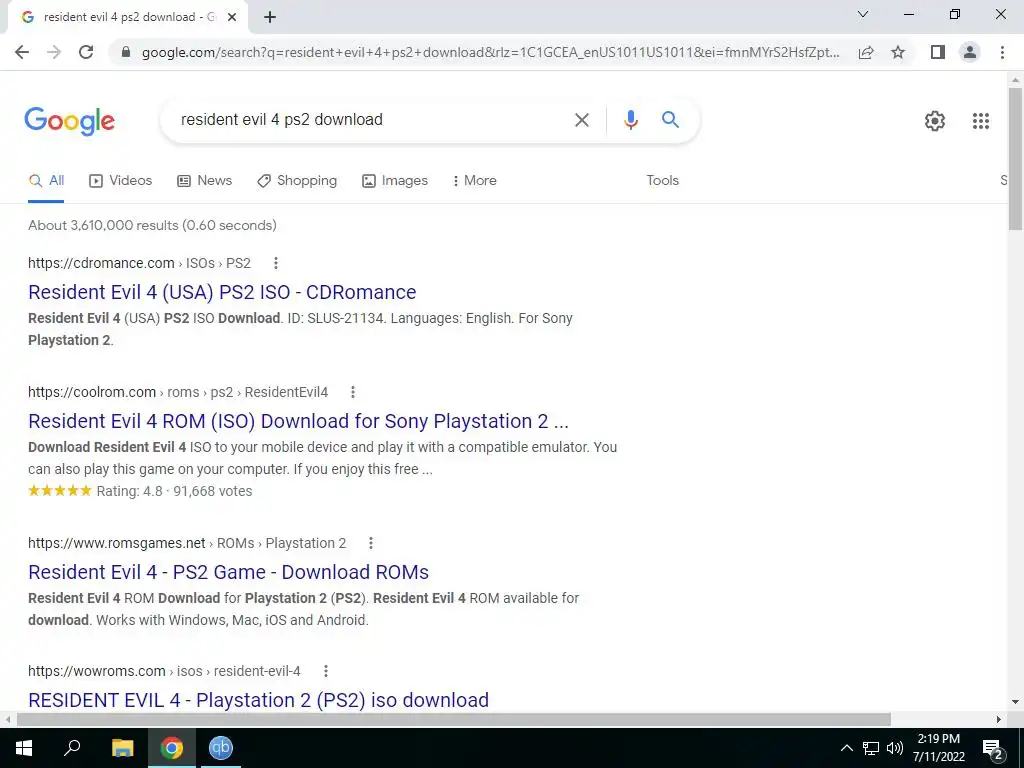The image size is (1024, 768).
Task: Open Google quick settings gear
Action: [x=935, y=121]
